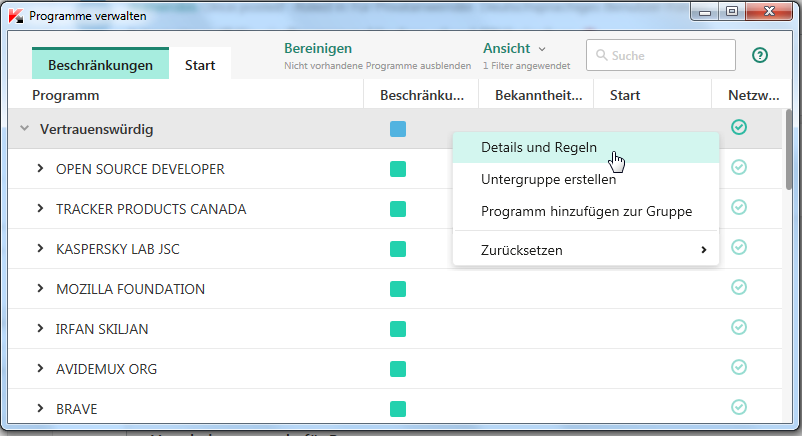Expand IRFAN SKILJAN group

pos(40,328)
